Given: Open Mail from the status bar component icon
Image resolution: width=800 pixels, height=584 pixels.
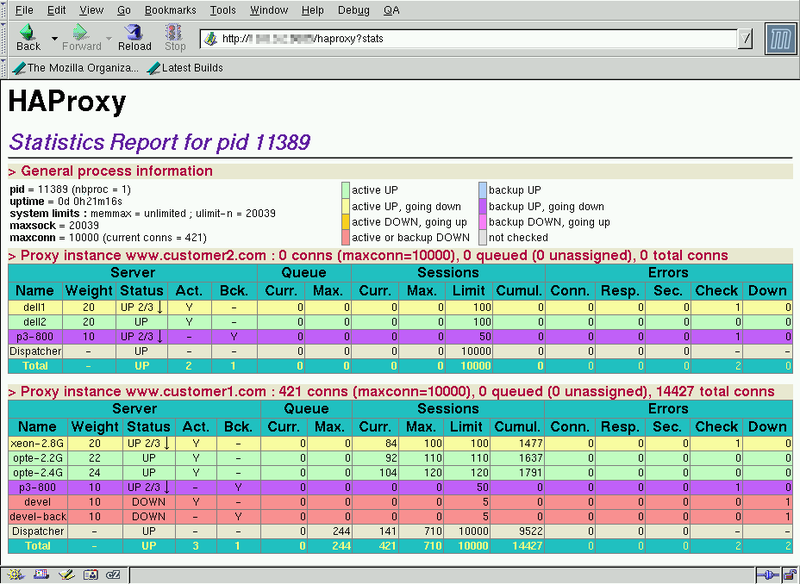Looking at the screenshot, I should click(41, 575).
